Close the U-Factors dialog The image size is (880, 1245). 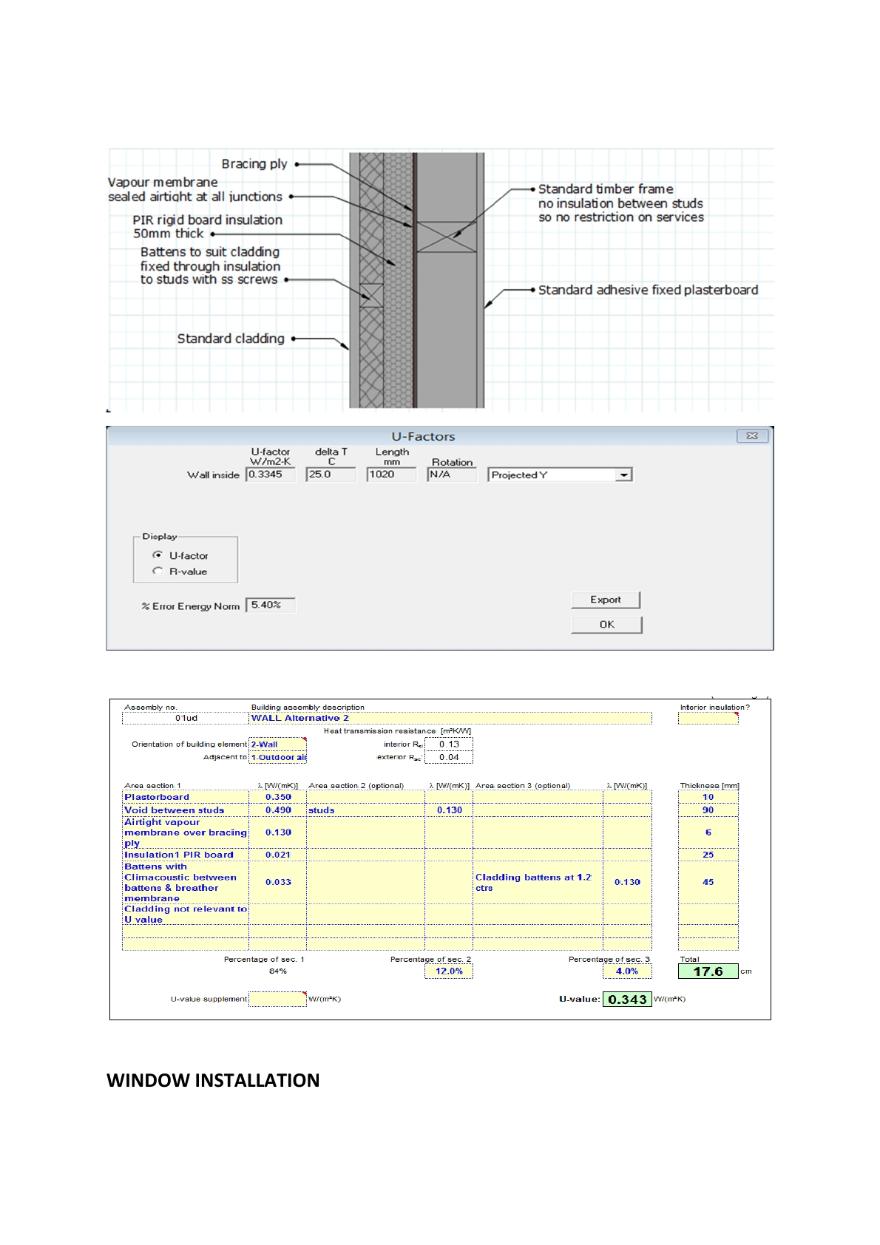[x=750, y=436]
